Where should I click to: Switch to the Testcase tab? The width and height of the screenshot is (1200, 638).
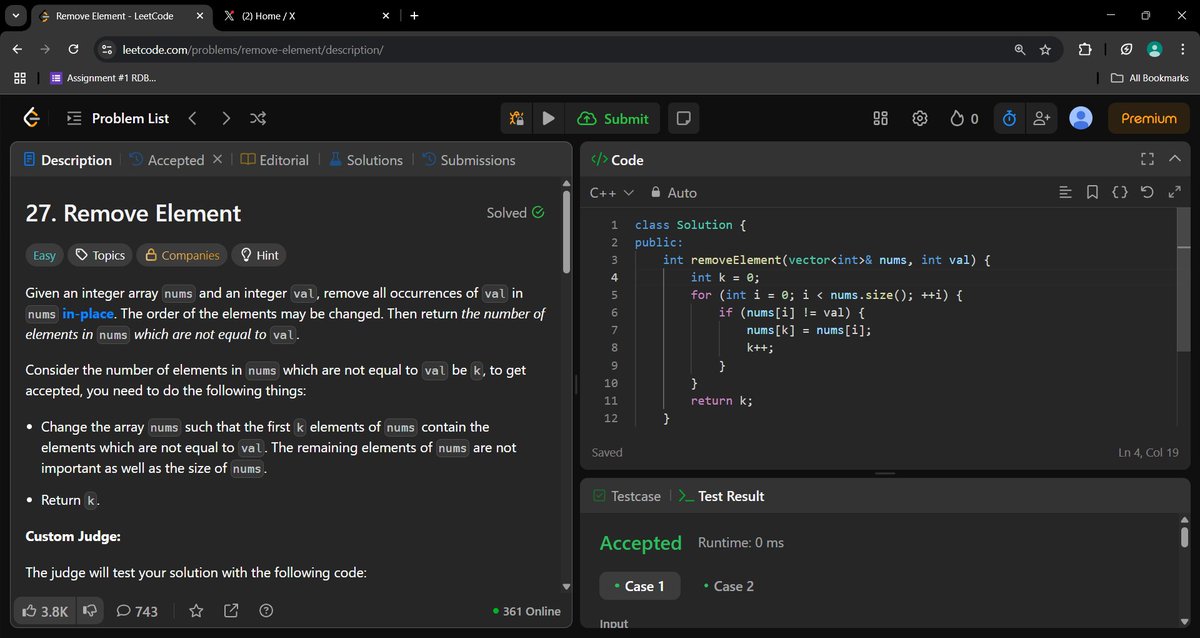(x=627, y=496)
